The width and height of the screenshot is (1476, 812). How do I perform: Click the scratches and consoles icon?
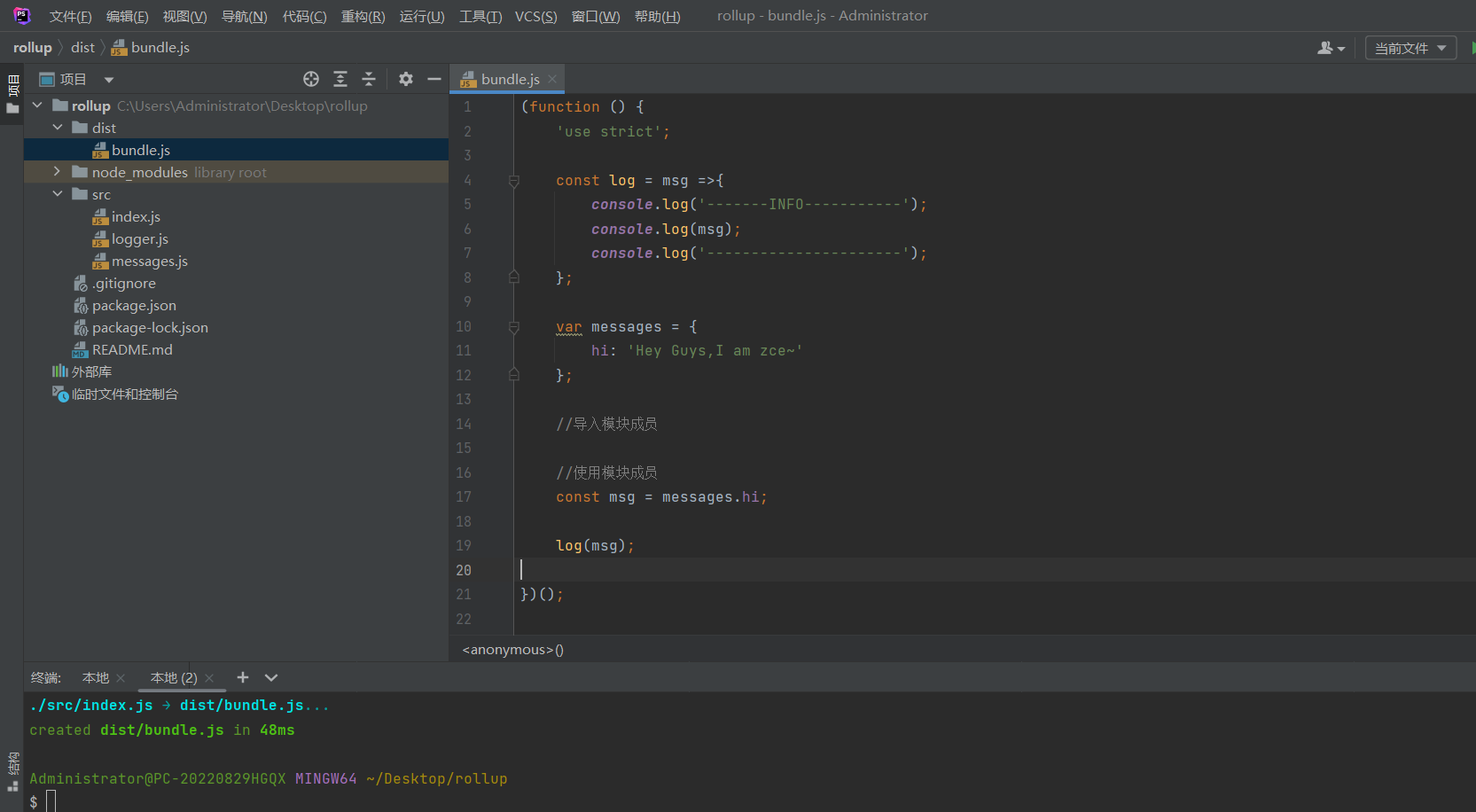pos(59,394)
